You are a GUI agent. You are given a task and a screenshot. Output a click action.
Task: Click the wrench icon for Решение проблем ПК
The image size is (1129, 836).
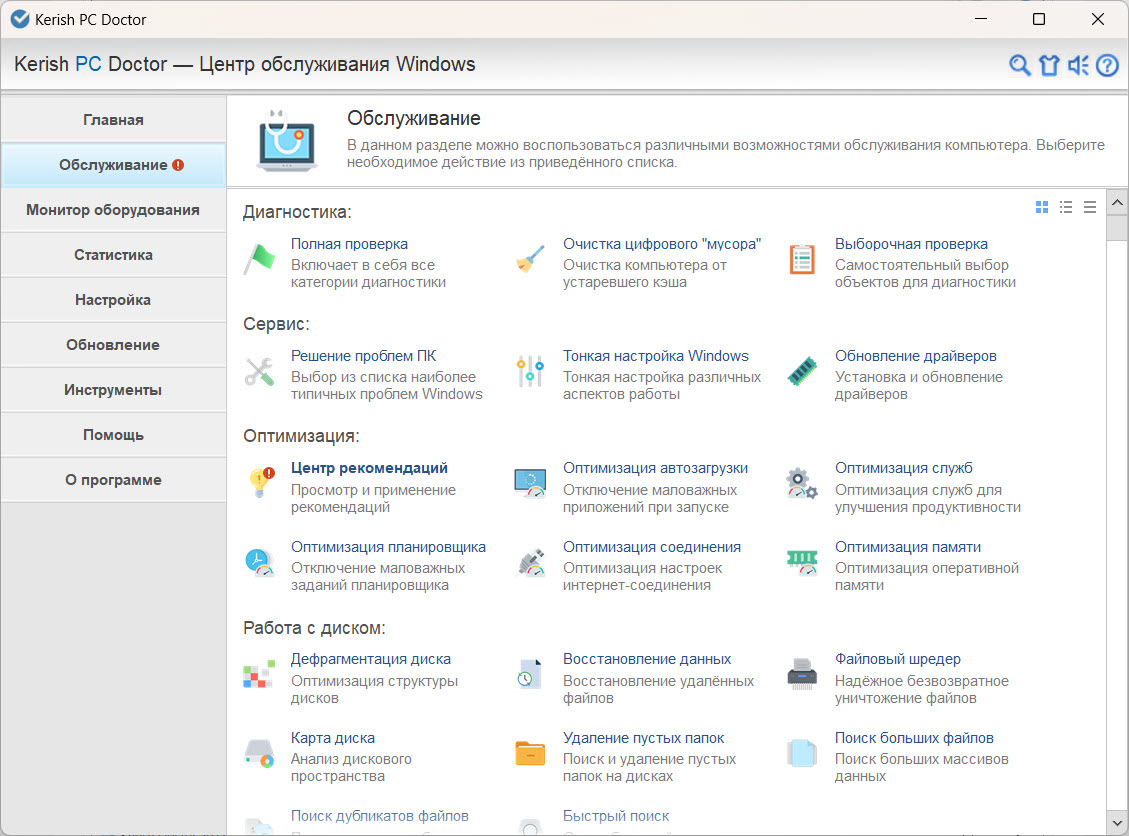tap(259, 371)
